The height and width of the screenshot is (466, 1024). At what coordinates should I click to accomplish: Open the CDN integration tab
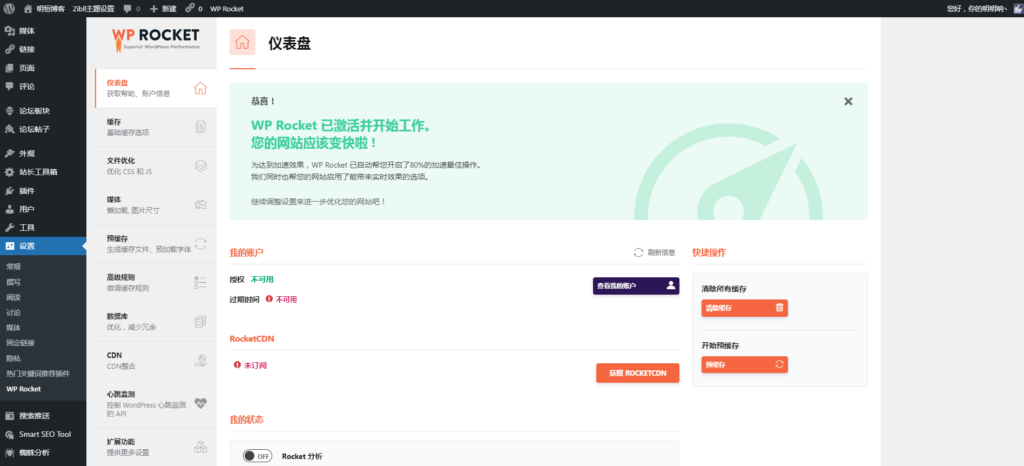tap(155, 360)
